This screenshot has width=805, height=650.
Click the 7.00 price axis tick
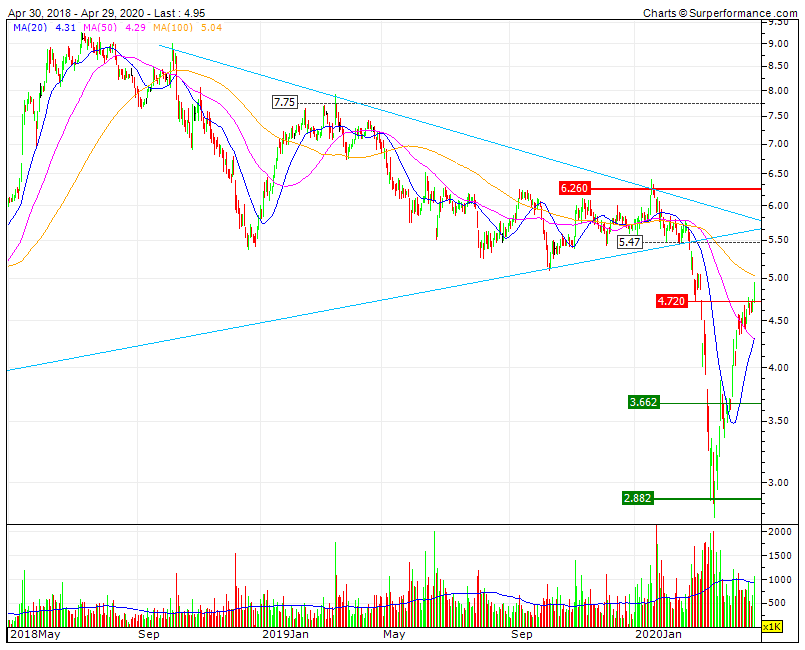[778, 144]
